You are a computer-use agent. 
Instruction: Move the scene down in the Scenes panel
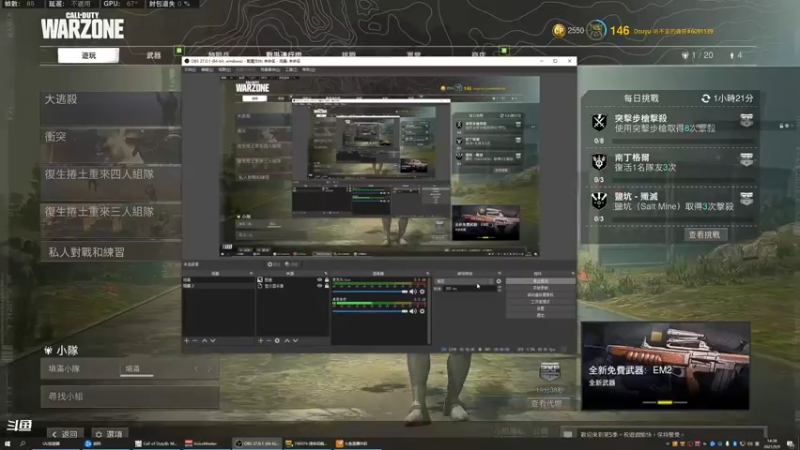pyautogui.click(x=213, y=340)
